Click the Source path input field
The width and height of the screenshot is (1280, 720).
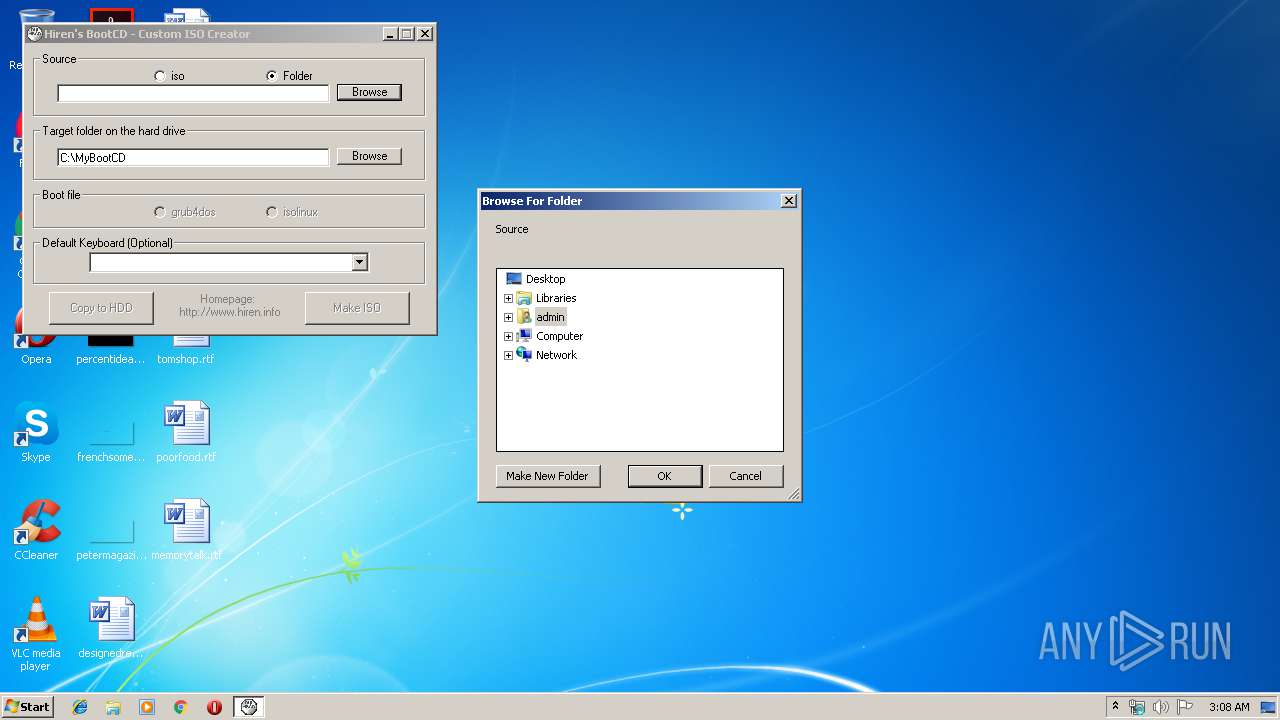[x=193, y=93]
